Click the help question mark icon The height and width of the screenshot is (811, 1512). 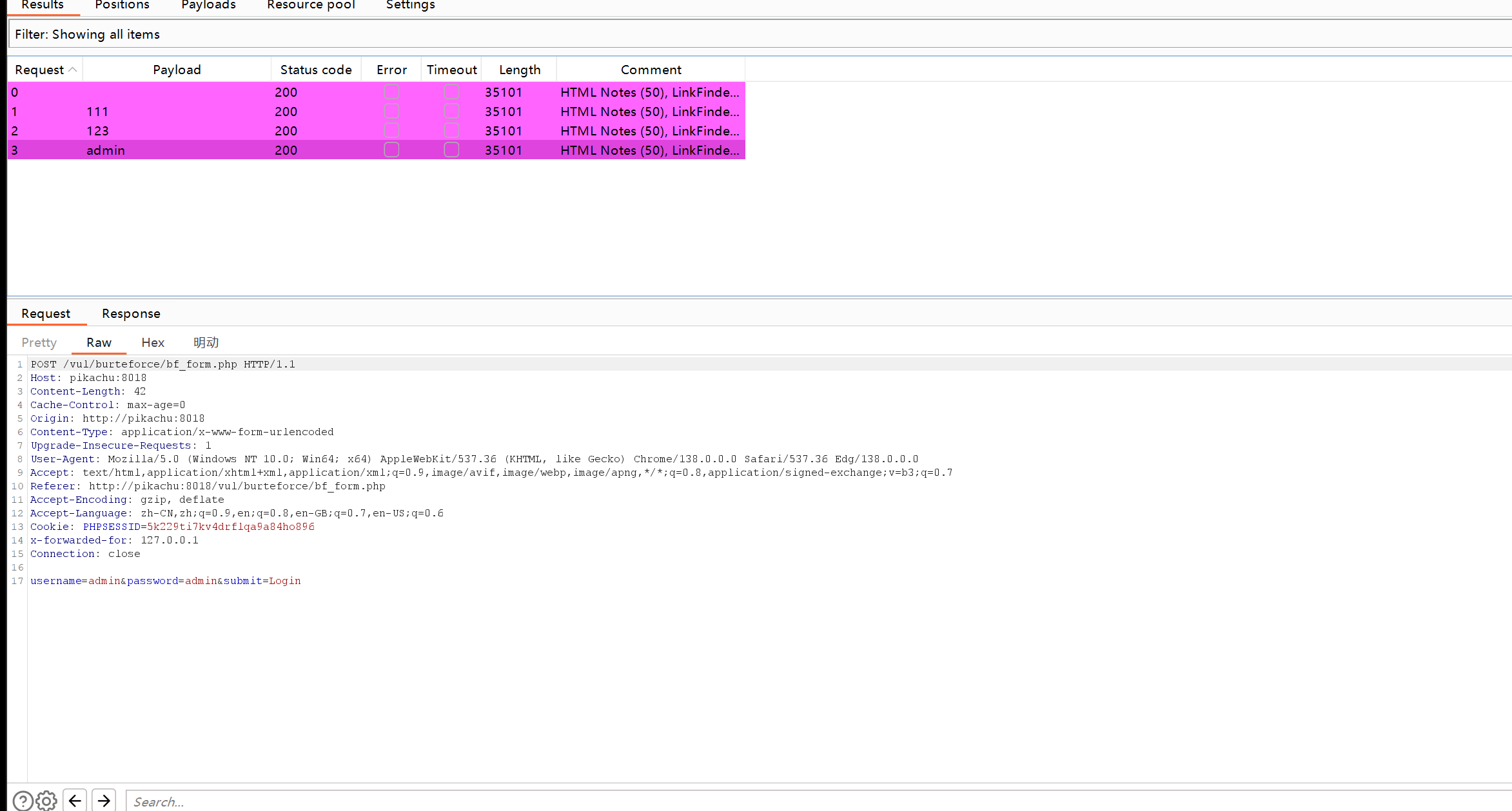(x=23, y=801)
